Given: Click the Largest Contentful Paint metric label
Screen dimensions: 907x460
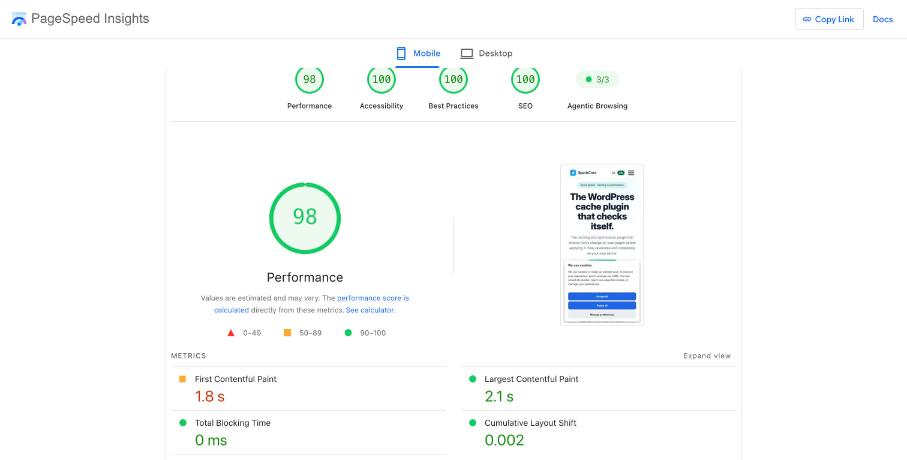Looking at the screenshot, I should [x=531, y=379].
